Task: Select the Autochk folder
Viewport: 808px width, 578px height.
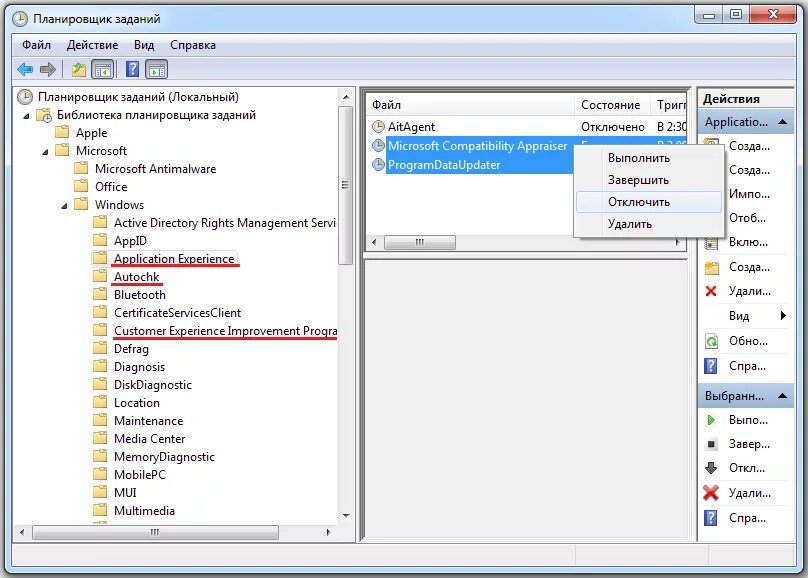Action: tap(137, 277)
